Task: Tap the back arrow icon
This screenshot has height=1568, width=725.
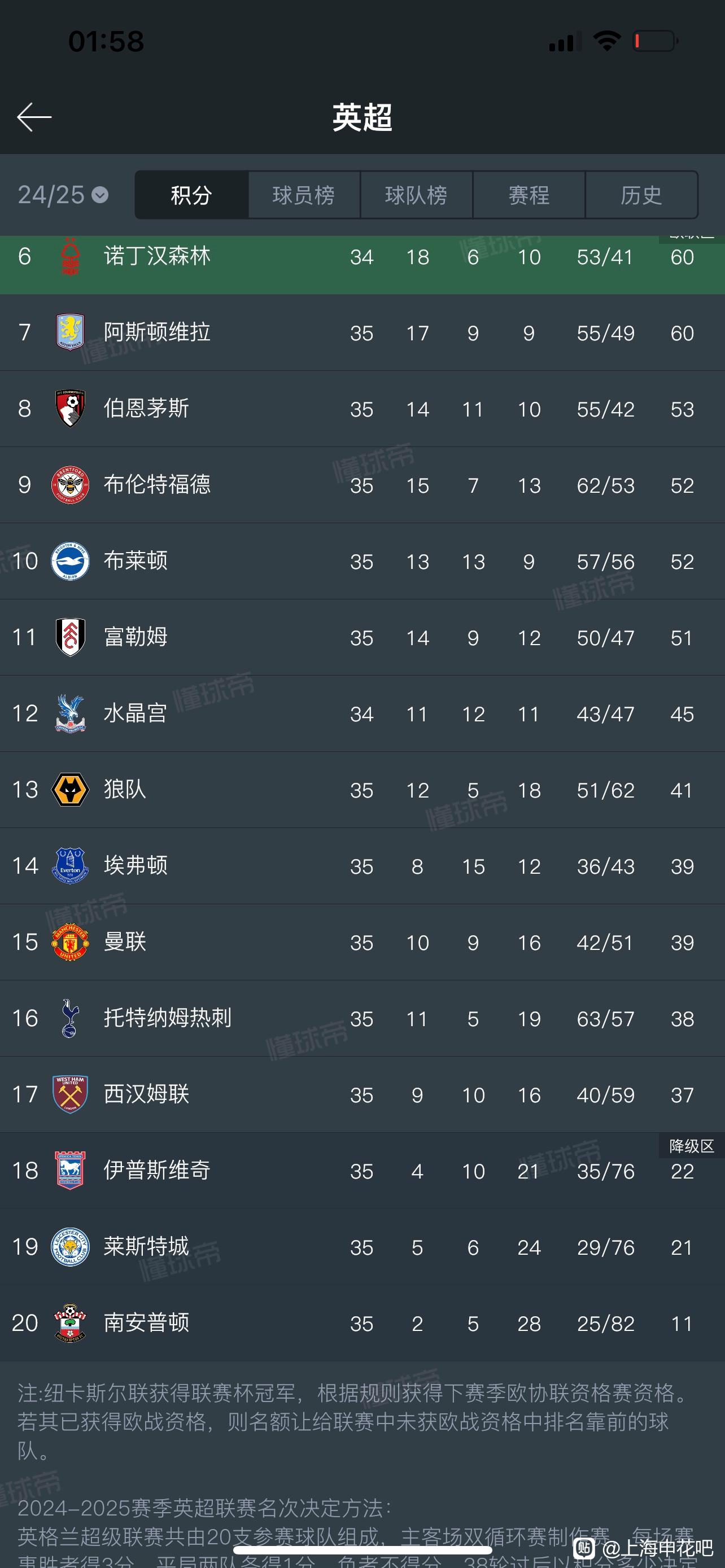Action: pyautogui.click(x=34, y=117)
